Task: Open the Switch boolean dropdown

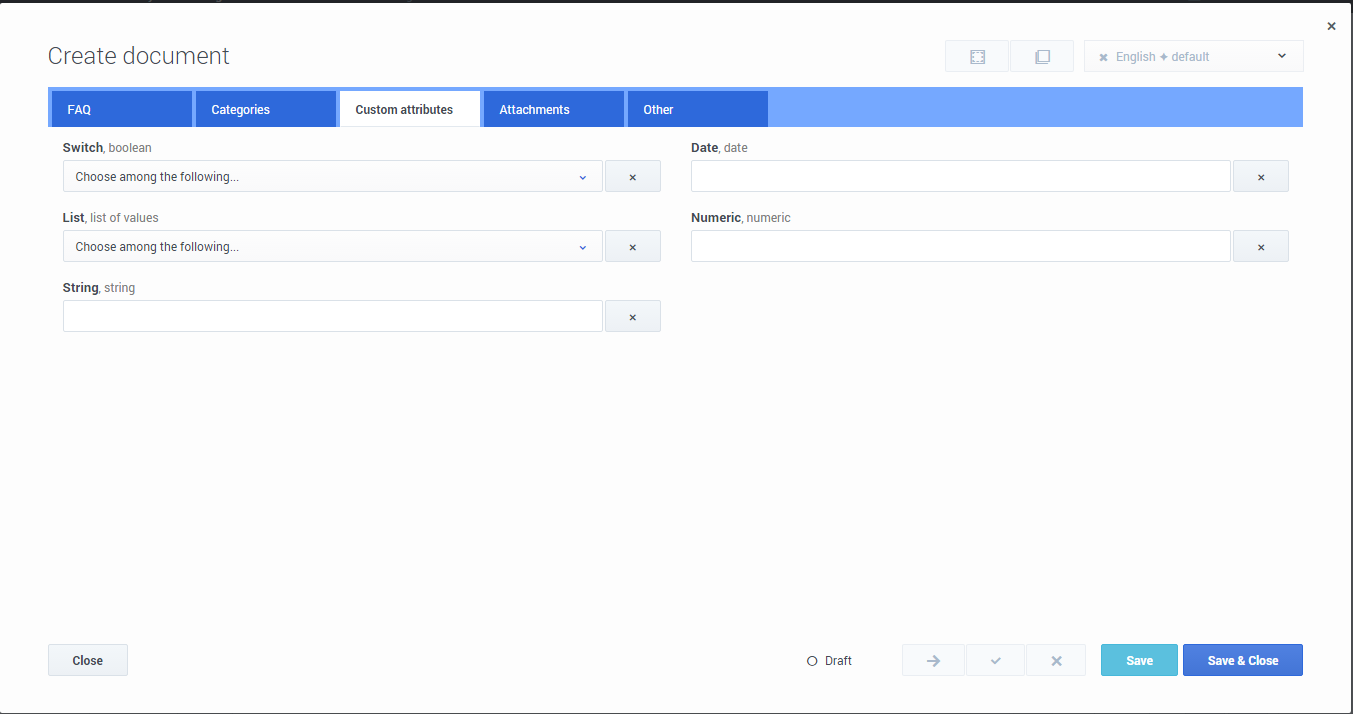Action: coord(332,177)
